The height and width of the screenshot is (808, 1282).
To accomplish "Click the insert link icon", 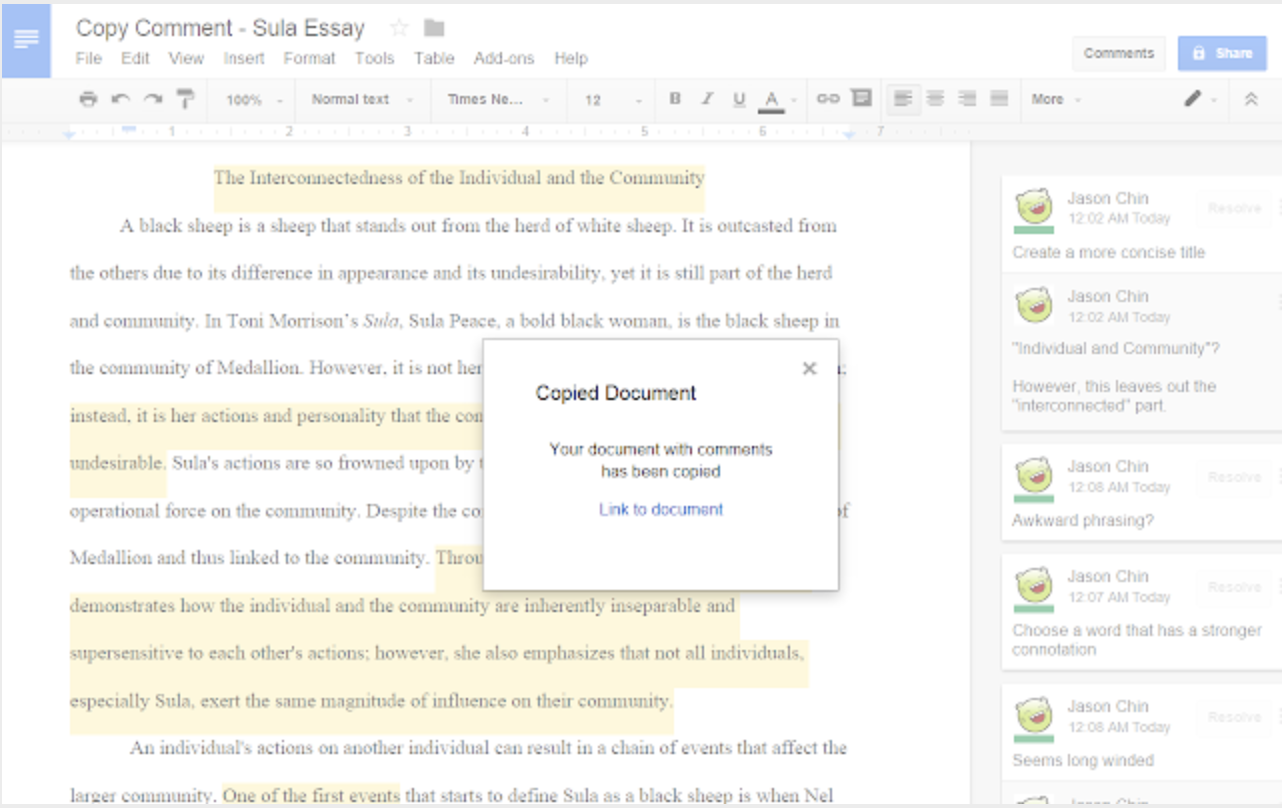I will tap(828, 99).
